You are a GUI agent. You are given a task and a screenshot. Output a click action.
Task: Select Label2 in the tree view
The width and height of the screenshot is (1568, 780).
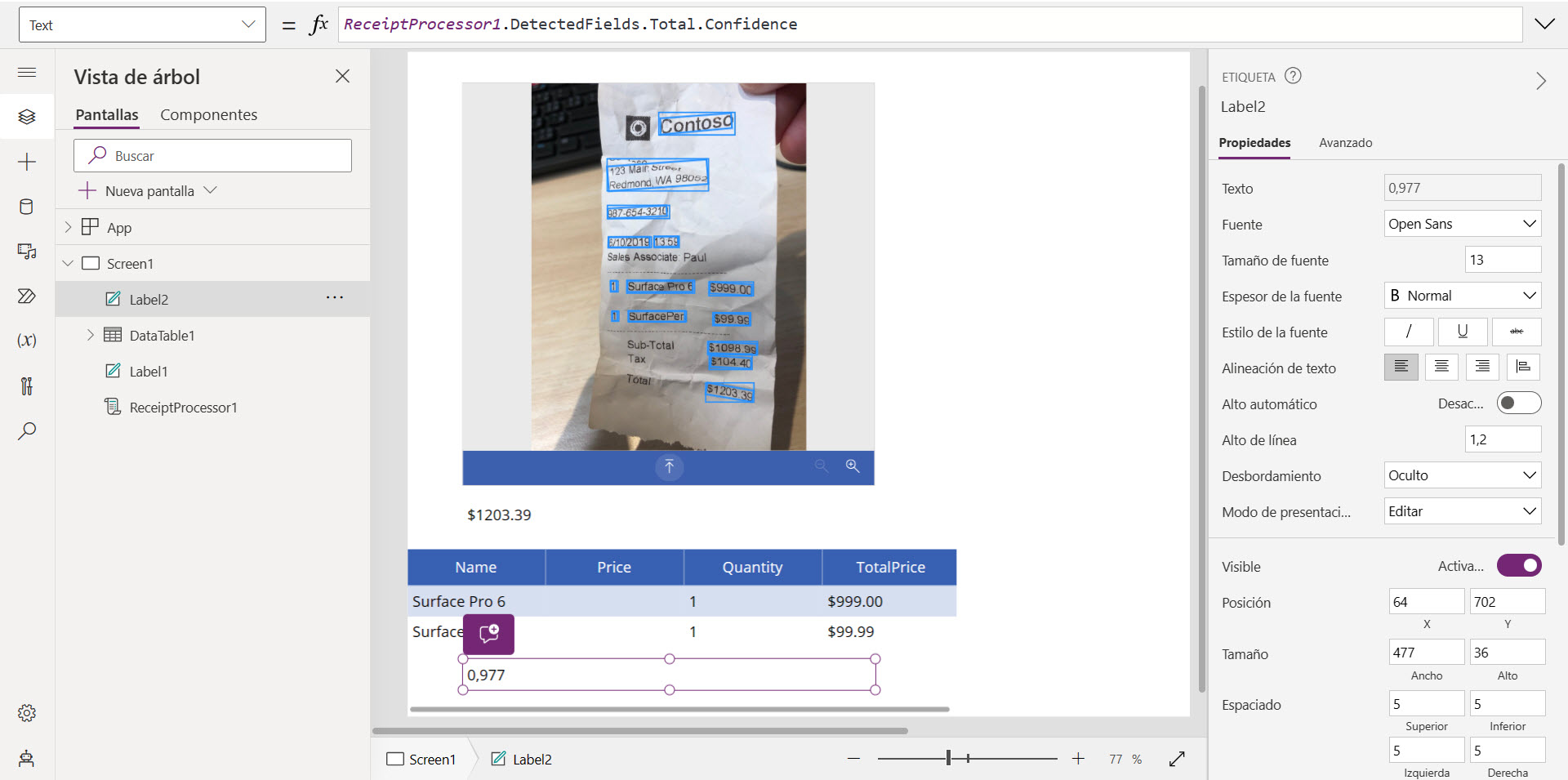tap(212, 299)
